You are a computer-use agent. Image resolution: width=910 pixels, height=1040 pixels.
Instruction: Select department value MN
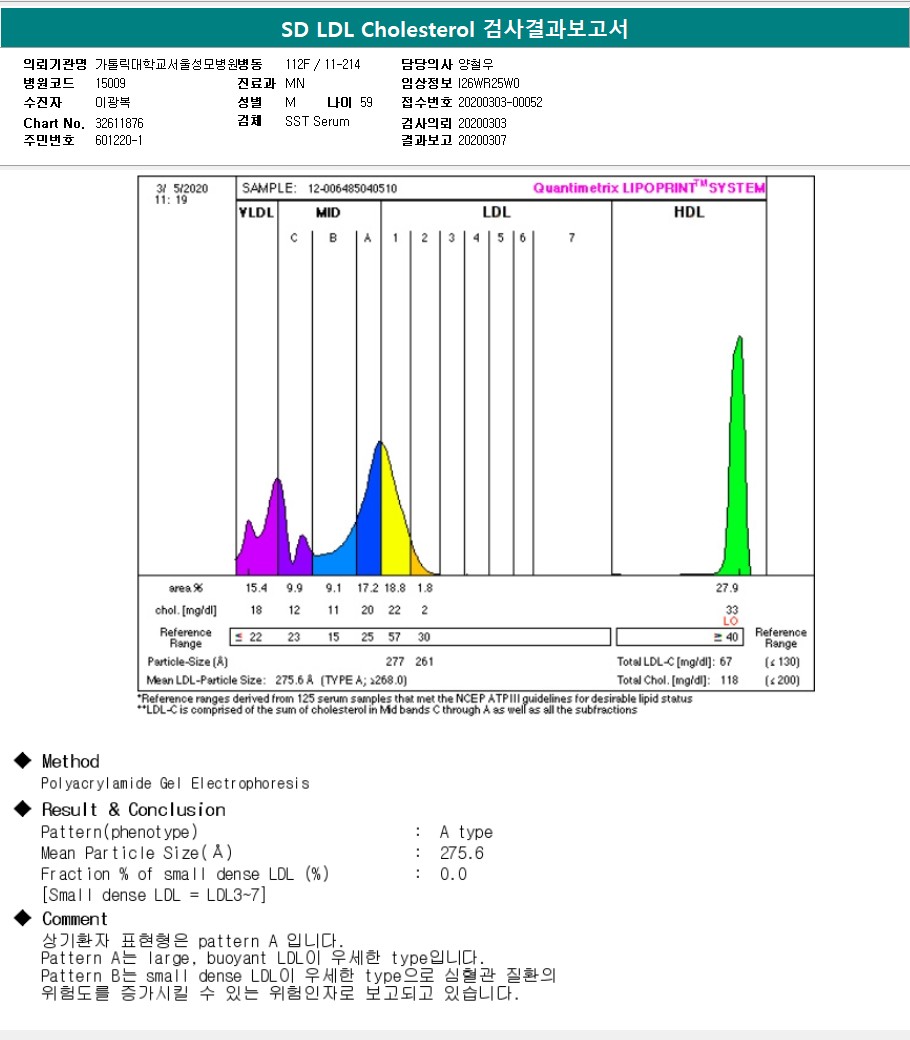pyautogui.click(x=295, y=84)
